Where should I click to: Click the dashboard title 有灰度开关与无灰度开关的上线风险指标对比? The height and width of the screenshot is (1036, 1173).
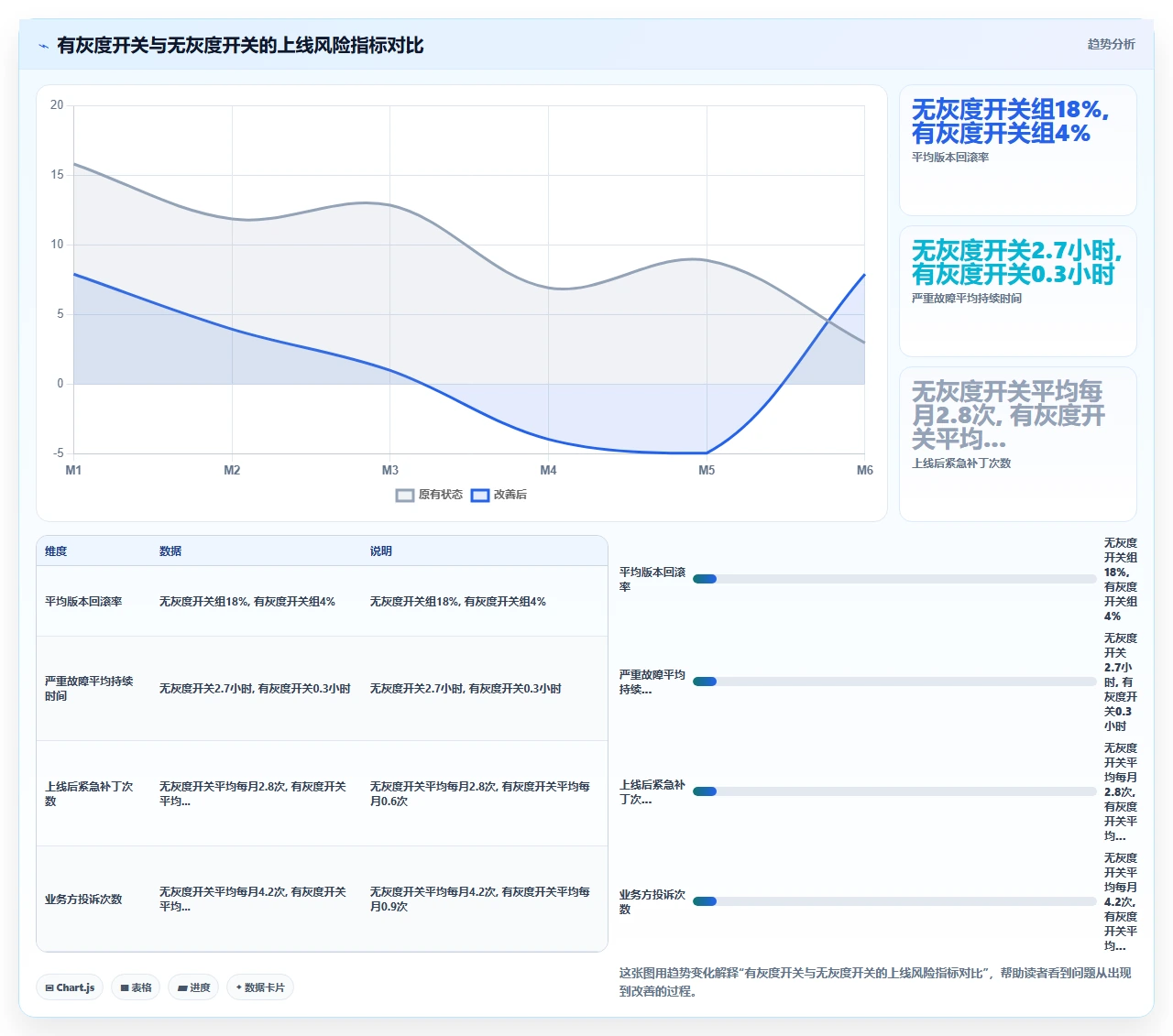point(240,46)
